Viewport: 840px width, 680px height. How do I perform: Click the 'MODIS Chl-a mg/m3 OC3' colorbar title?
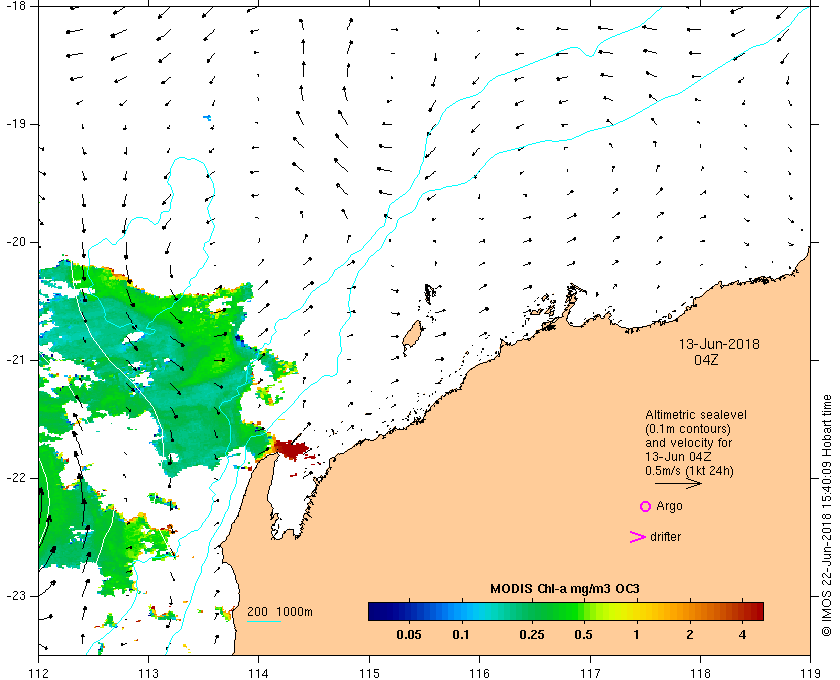tap(565, 589)
